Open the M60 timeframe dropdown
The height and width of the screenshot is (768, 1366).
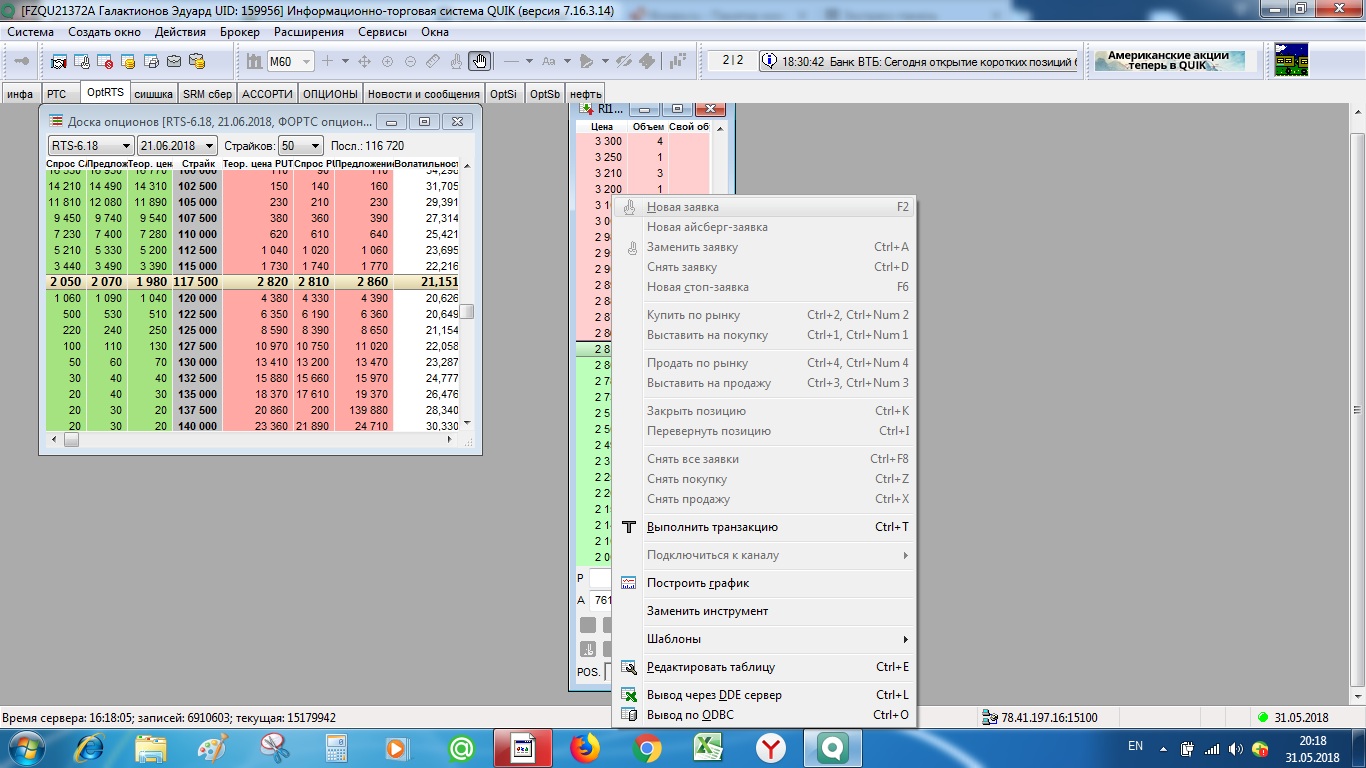pyautogui.click(x=306, y=61)
